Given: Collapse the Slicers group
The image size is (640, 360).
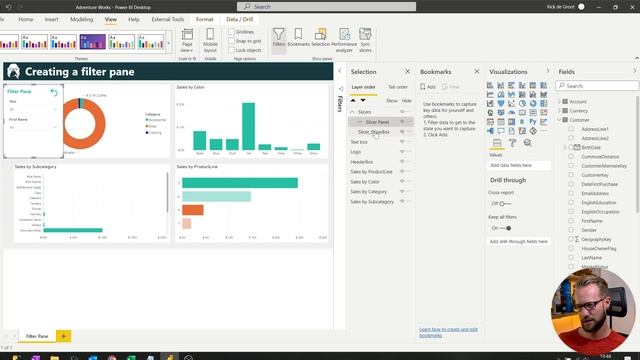Looking at the screenshot, I should tap(353, 112).
